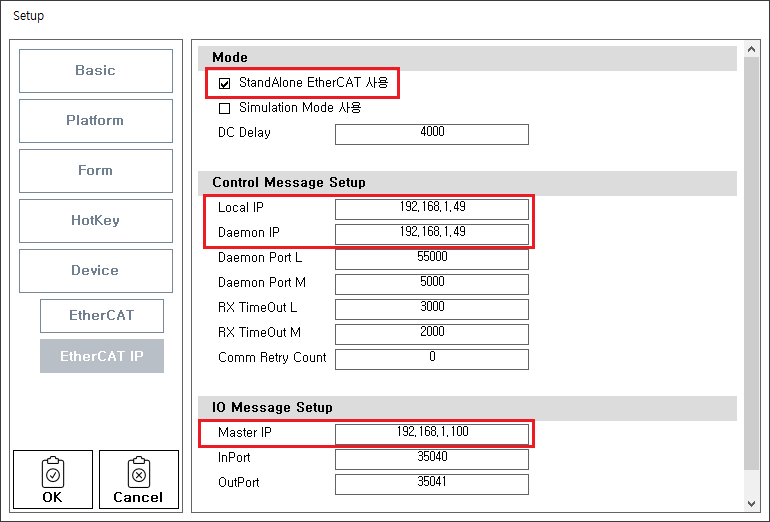Click the OK checkmark button
The height and width of the screenshot is (522, 770).
[53, 479]
